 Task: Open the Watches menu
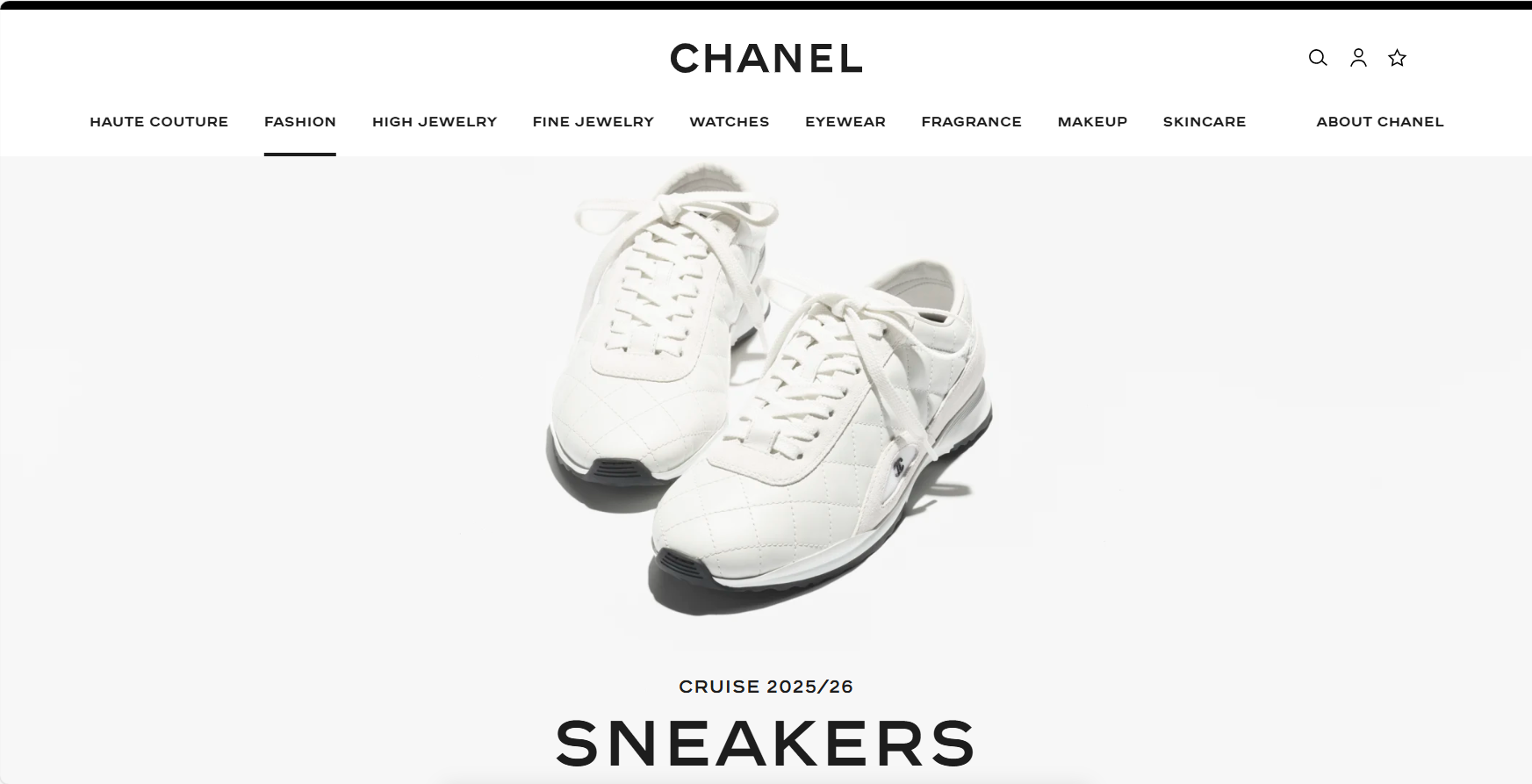pos(730,122)
